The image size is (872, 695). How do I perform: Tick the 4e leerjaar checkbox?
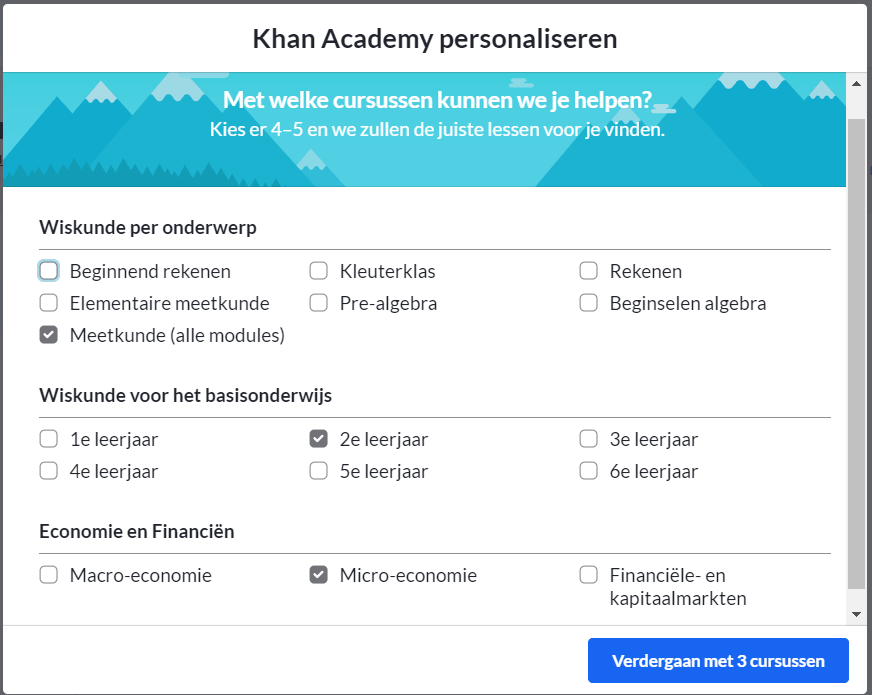tap(48, 471)
